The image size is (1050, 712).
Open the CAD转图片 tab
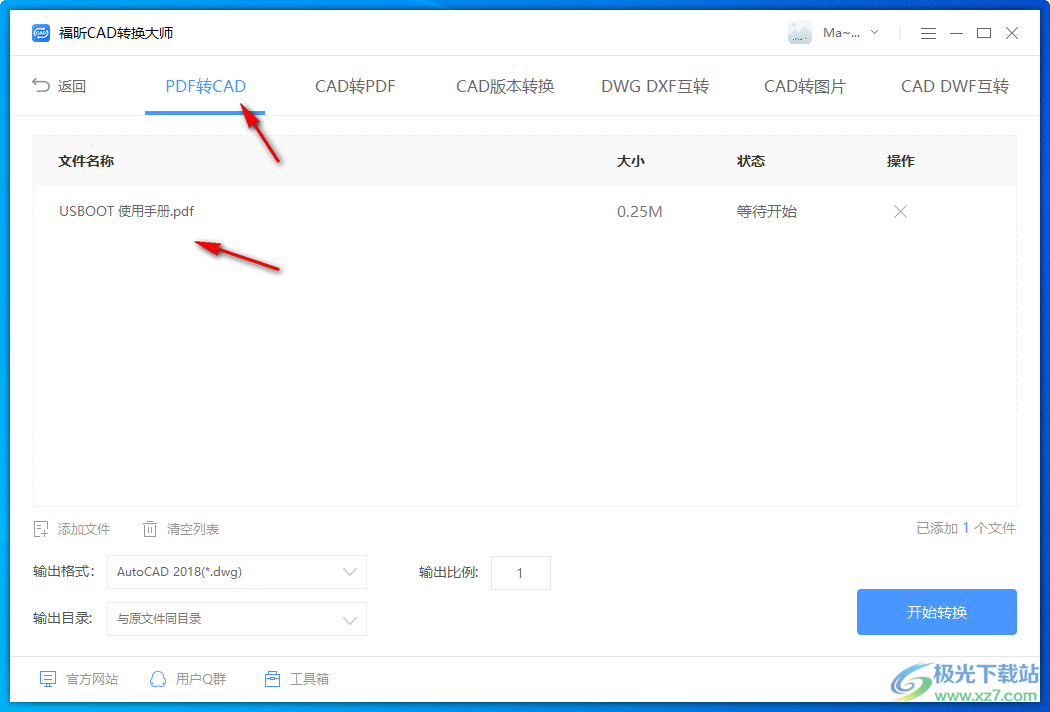pos(805,86)
